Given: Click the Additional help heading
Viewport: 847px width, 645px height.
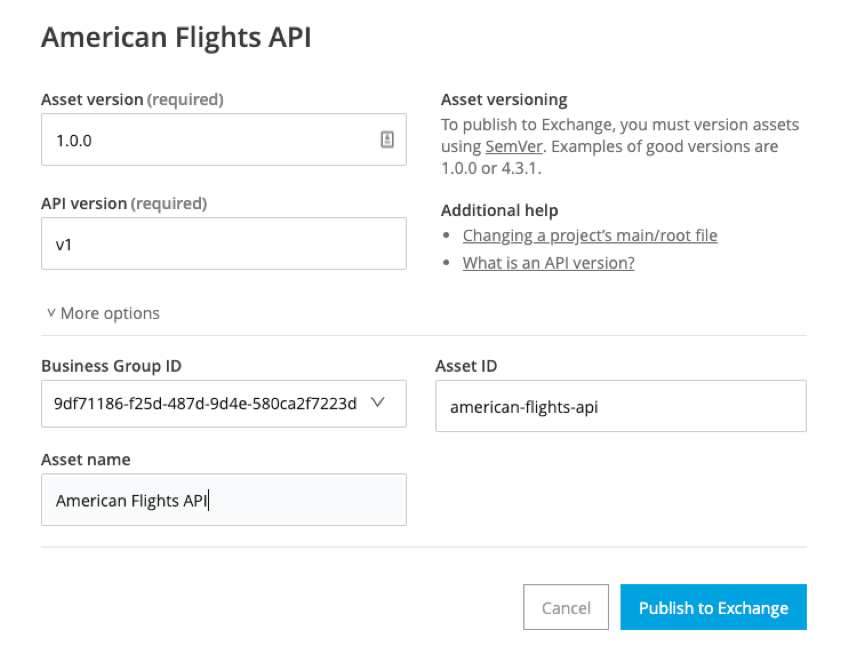Looking at the screenshot, I should click(x=500, y=210).
